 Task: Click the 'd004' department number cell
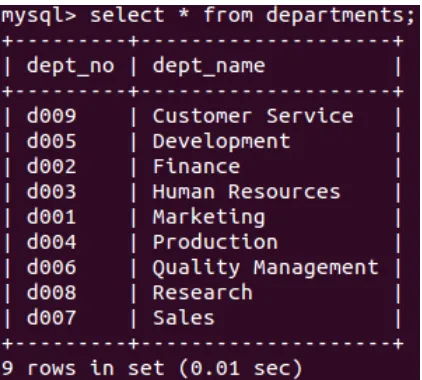click(52, 242)
